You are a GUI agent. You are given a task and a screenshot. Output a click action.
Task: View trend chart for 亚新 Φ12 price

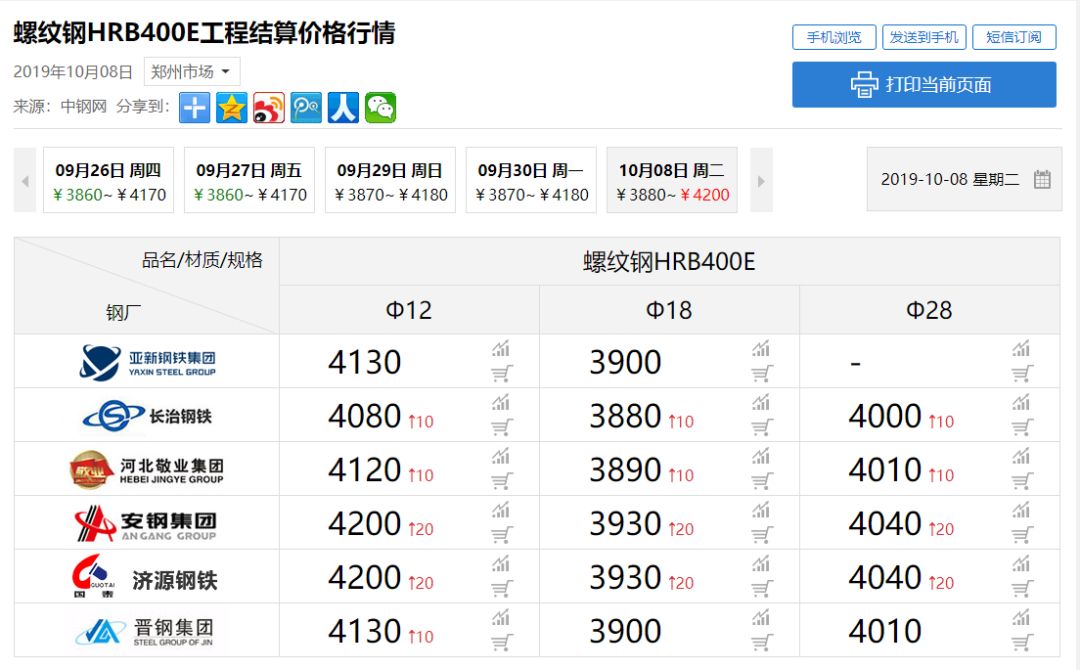501,348
